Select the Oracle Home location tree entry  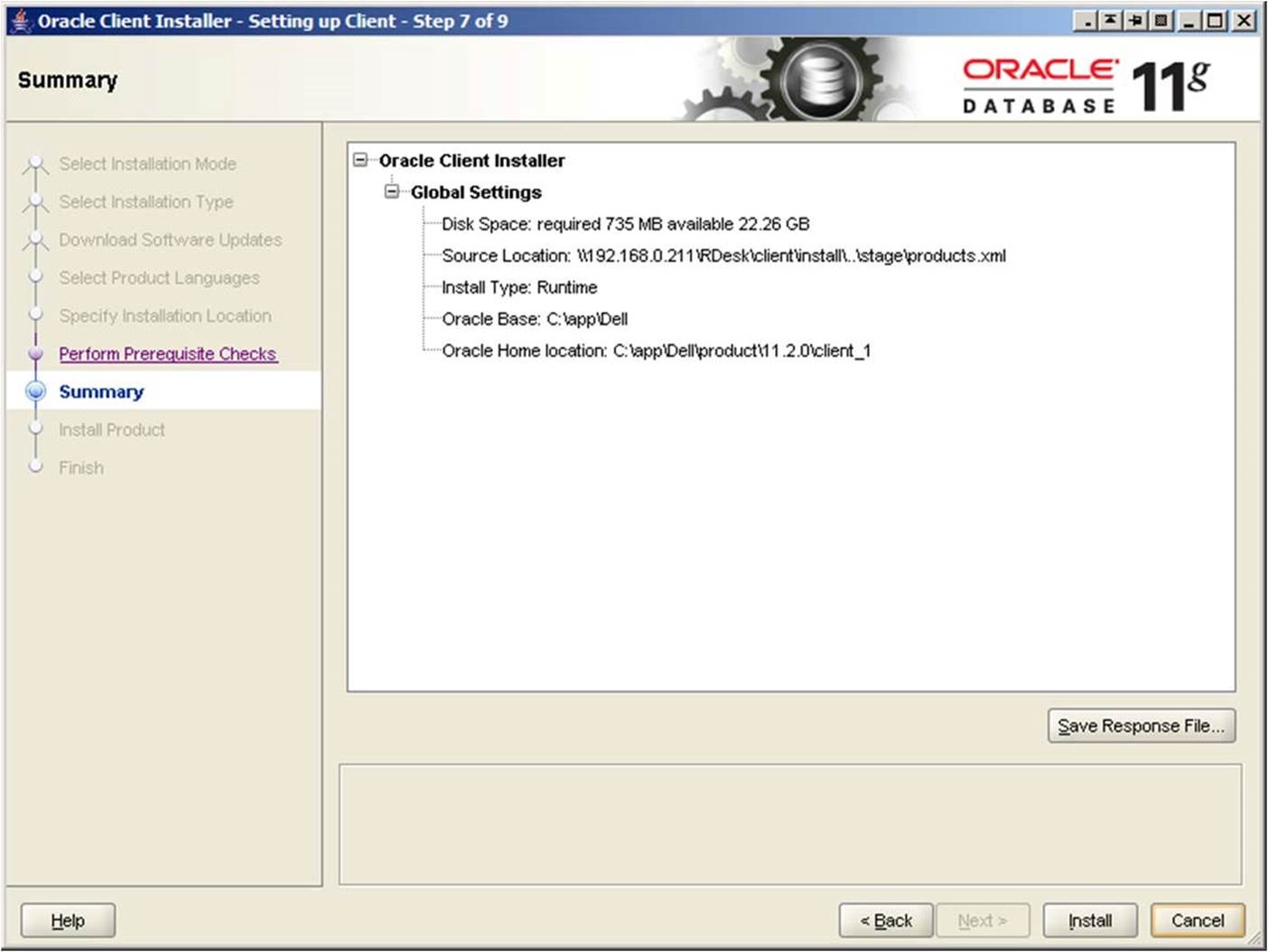tap(656, 350)
